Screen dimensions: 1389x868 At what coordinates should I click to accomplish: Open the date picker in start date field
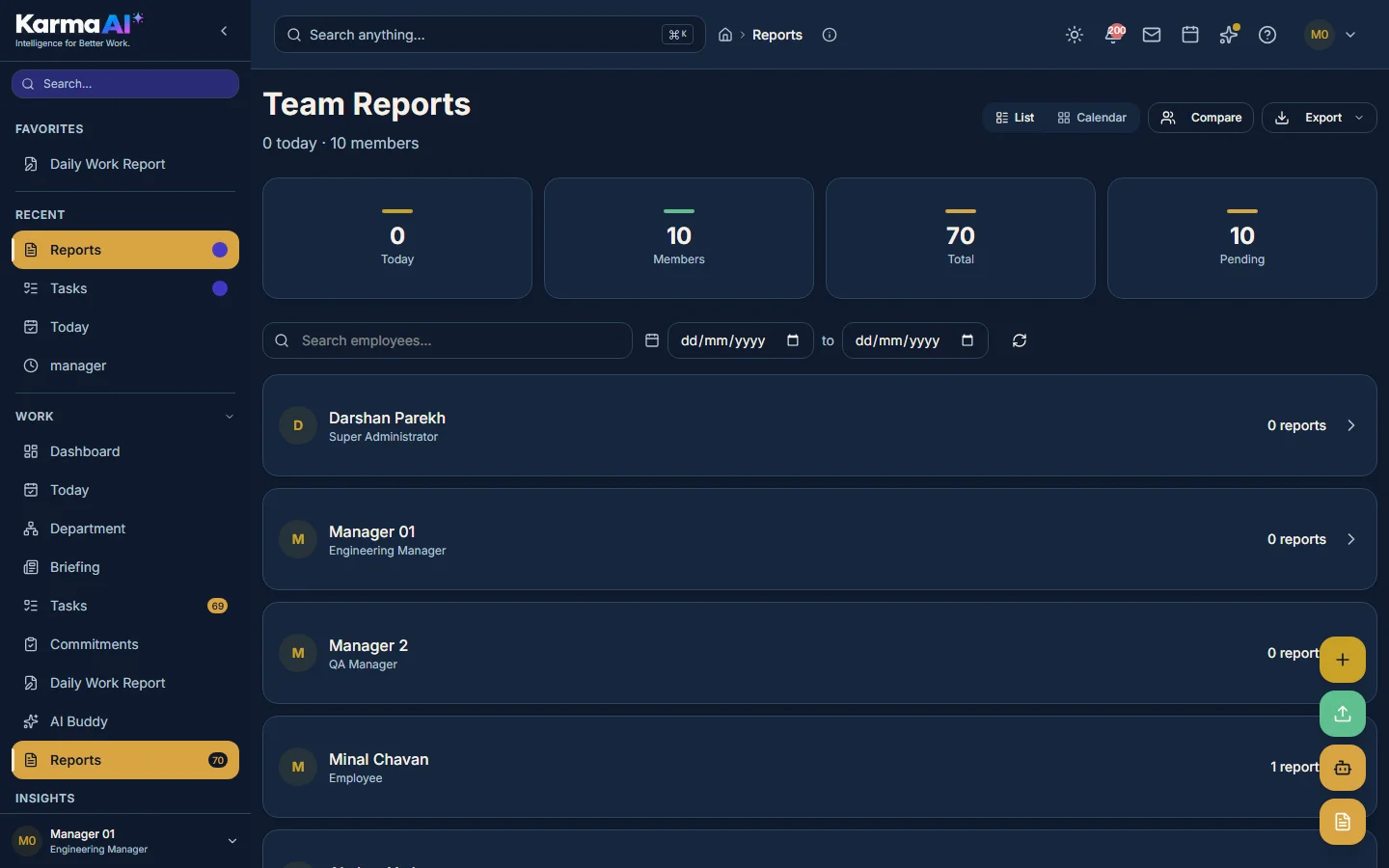point(793,340)
